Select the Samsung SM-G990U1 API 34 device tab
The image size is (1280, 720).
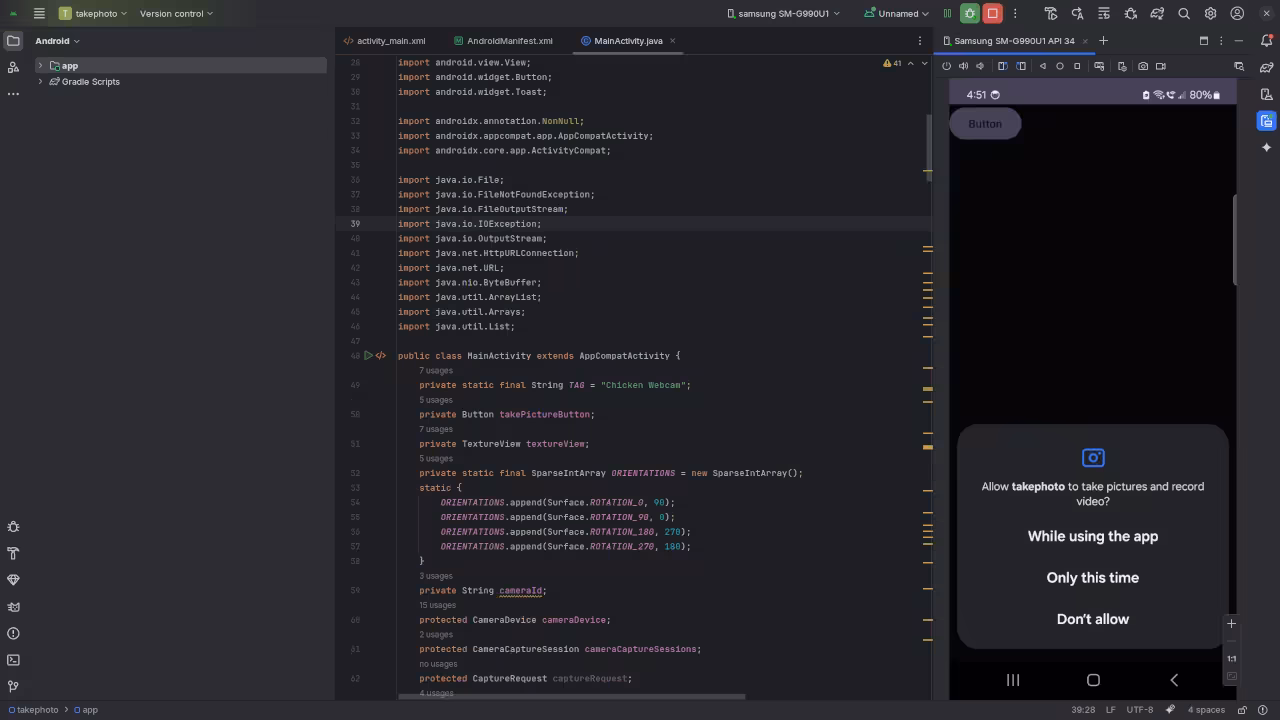pos(1014,41)
